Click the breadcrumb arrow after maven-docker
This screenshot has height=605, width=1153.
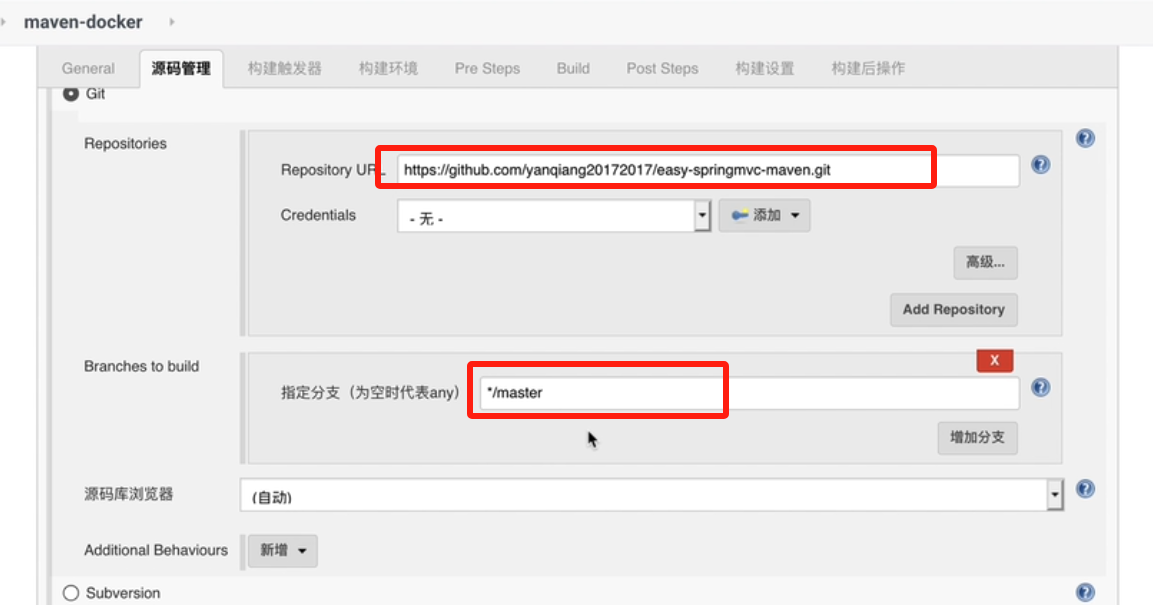(x=171, y=21)
